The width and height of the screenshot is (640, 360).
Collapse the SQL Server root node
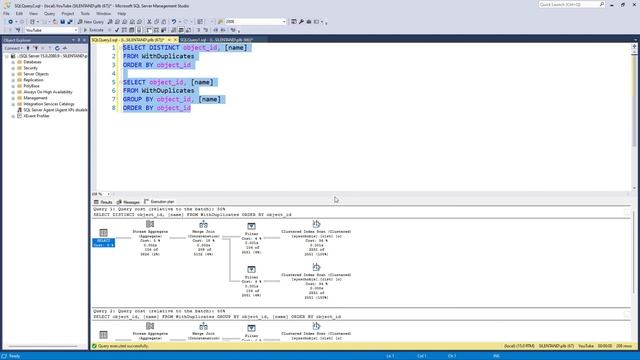pyautogui.click(x=7, y=56)
